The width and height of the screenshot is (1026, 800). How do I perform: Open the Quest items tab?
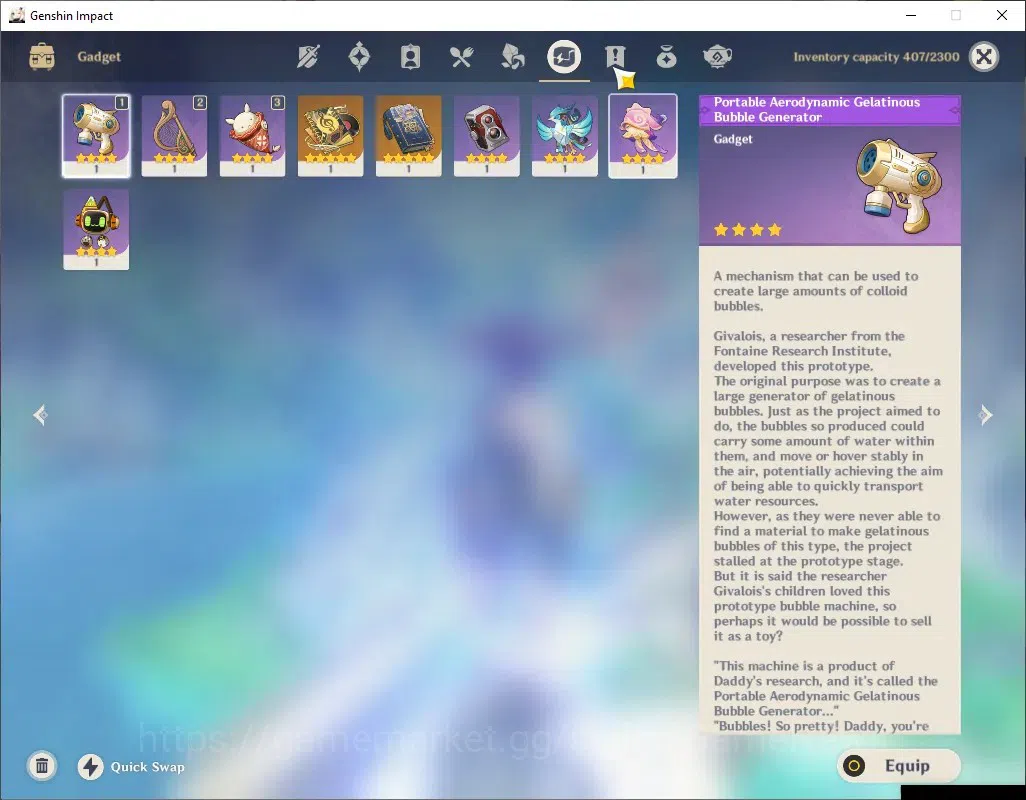click(x=615, y=57)
